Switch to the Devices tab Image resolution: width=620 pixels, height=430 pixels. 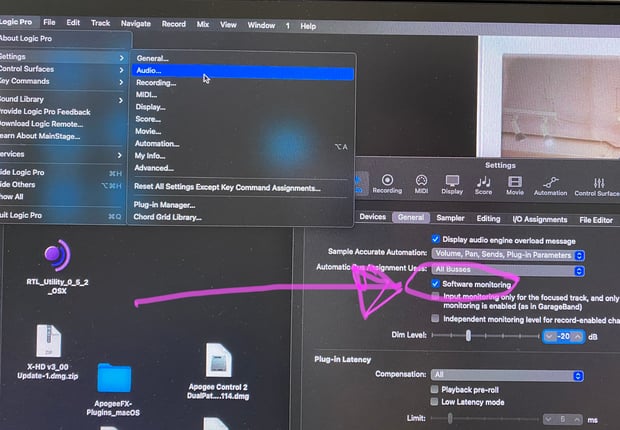pos(372,217)
